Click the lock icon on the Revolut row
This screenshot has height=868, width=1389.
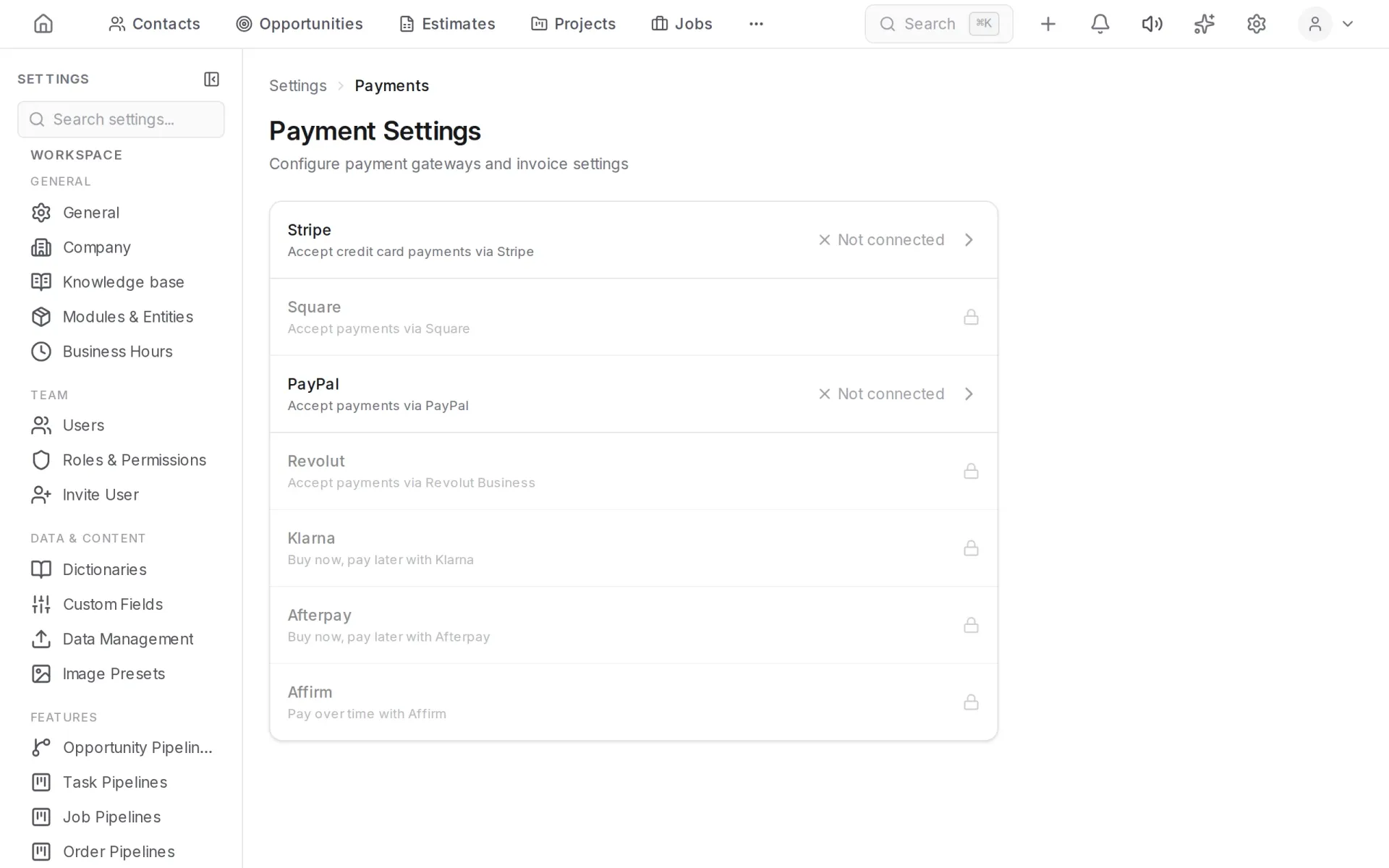[x=971, y=471]
